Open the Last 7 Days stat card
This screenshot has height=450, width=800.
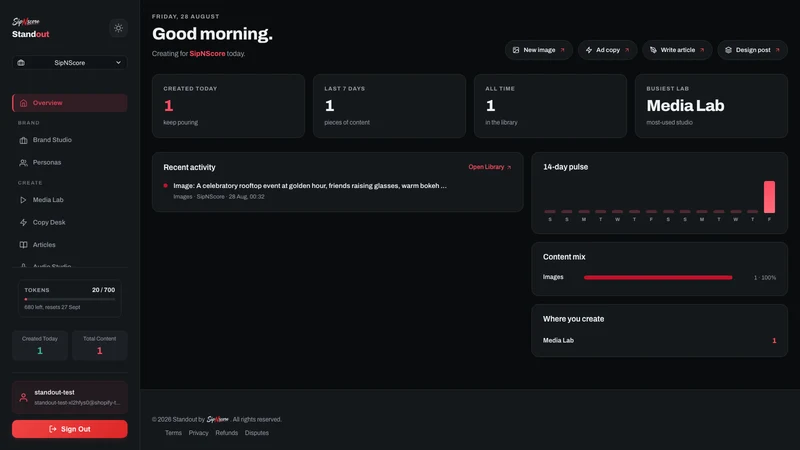(389, 106)
